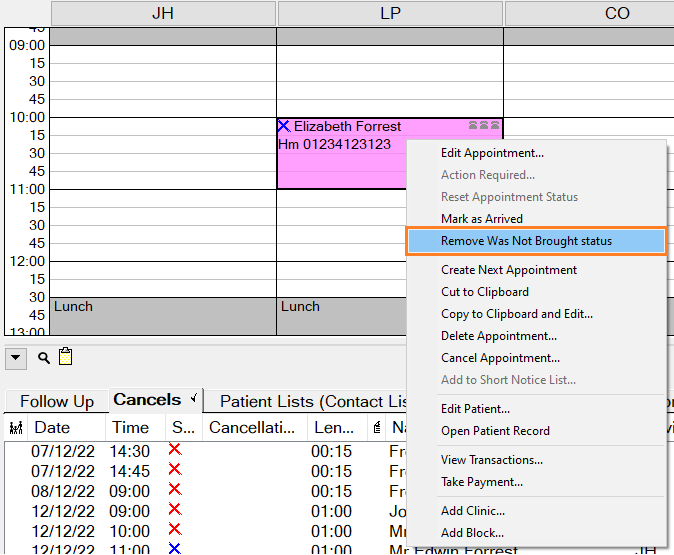Click the blue X status for 12/12/22 11:00

(x=176, y=549)
